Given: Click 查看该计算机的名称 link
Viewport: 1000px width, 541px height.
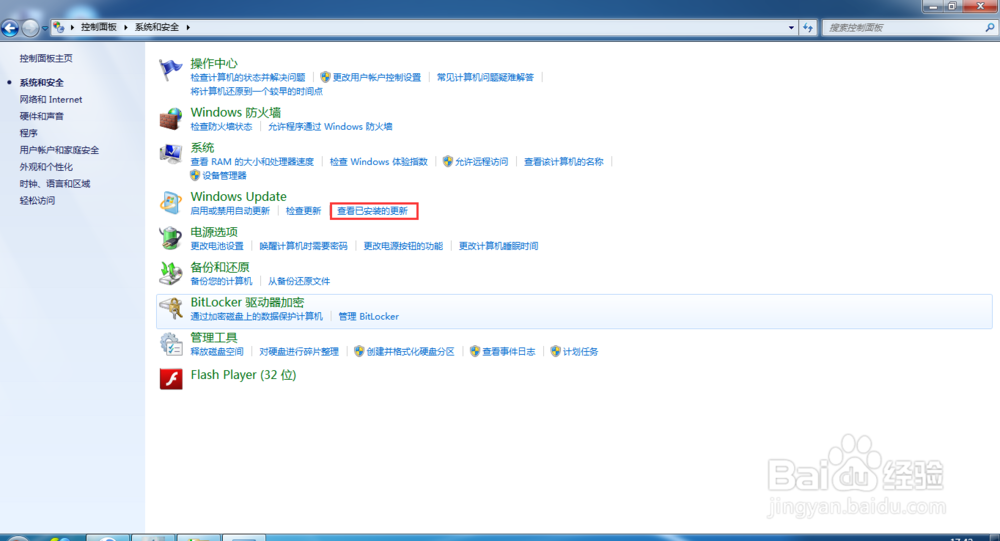Looking at the screenshot, I should (x=563, y=161).
